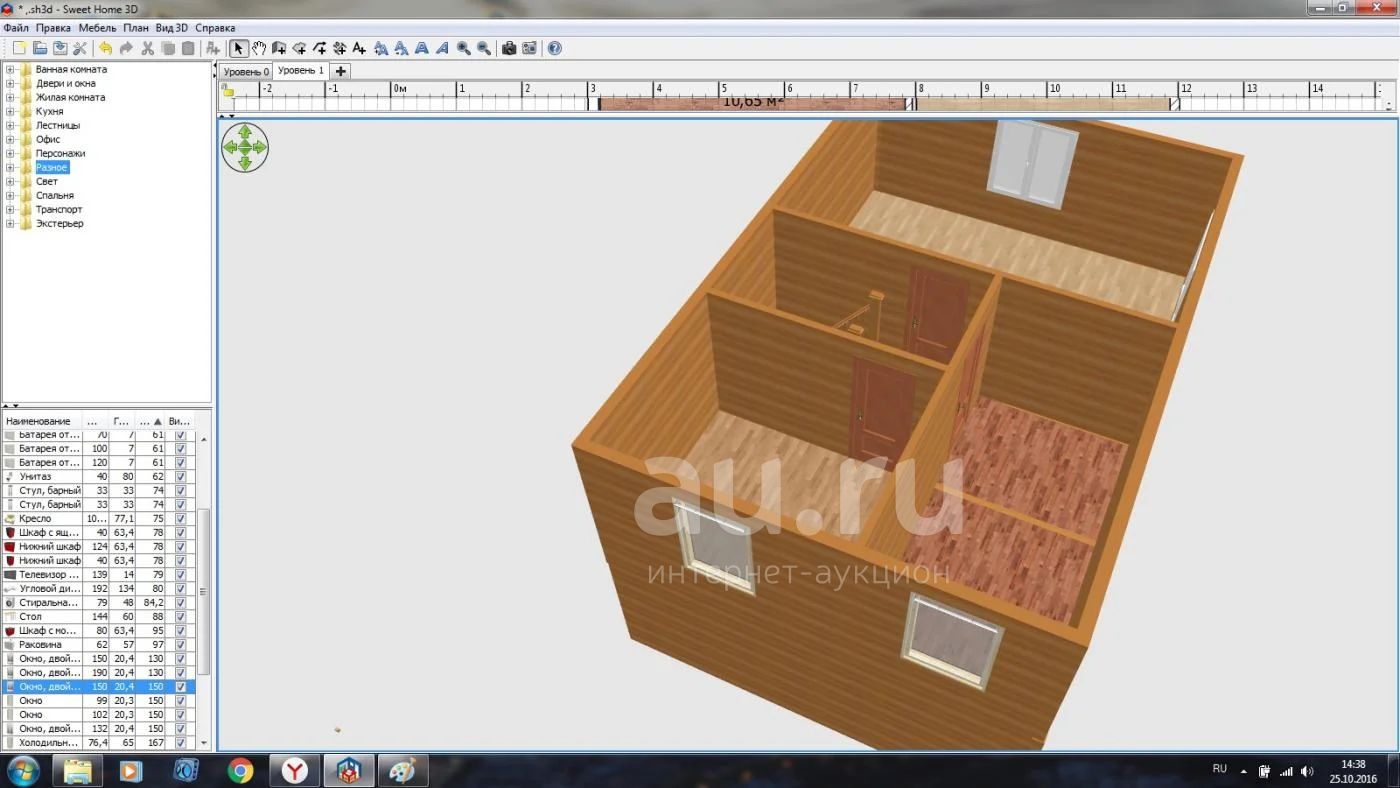Click the 3D view left navigation arrow

point(230,147)
